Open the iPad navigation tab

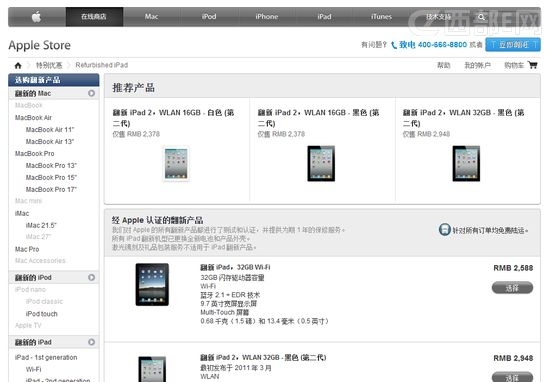click(324, 16)
